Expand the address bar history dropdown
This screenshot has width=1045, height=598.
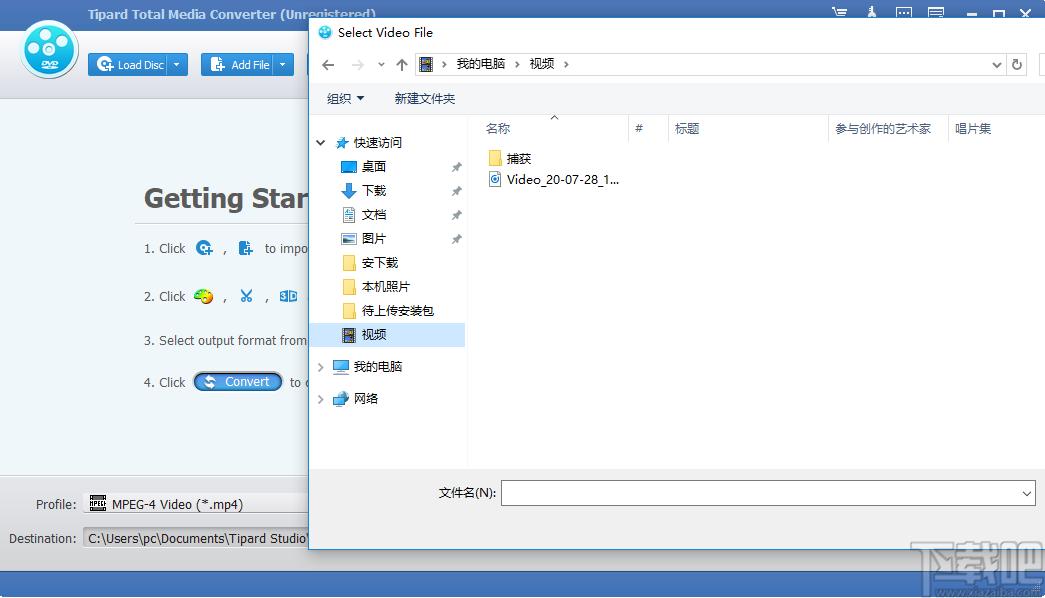(x=996, y=65)
